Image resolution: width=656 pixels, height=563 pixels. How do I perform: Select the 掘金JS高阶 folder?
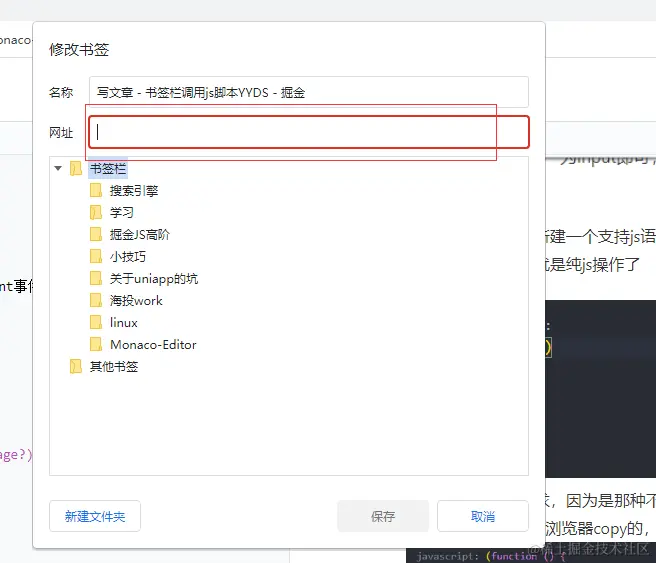[x=140, y=235]
